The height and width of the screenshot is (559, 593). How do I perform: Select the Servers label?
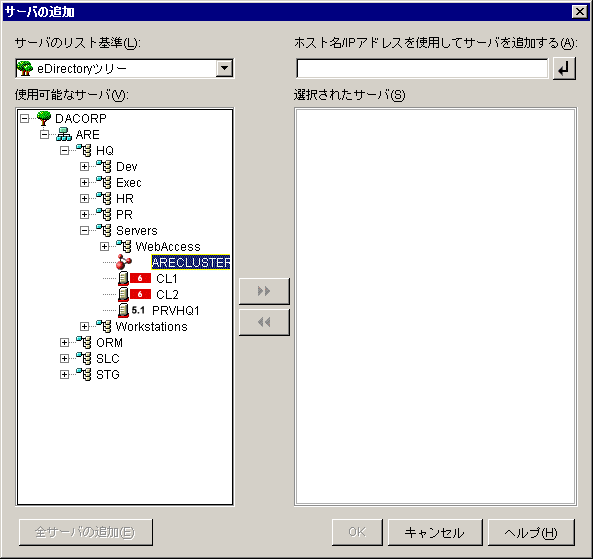[137, 230]
